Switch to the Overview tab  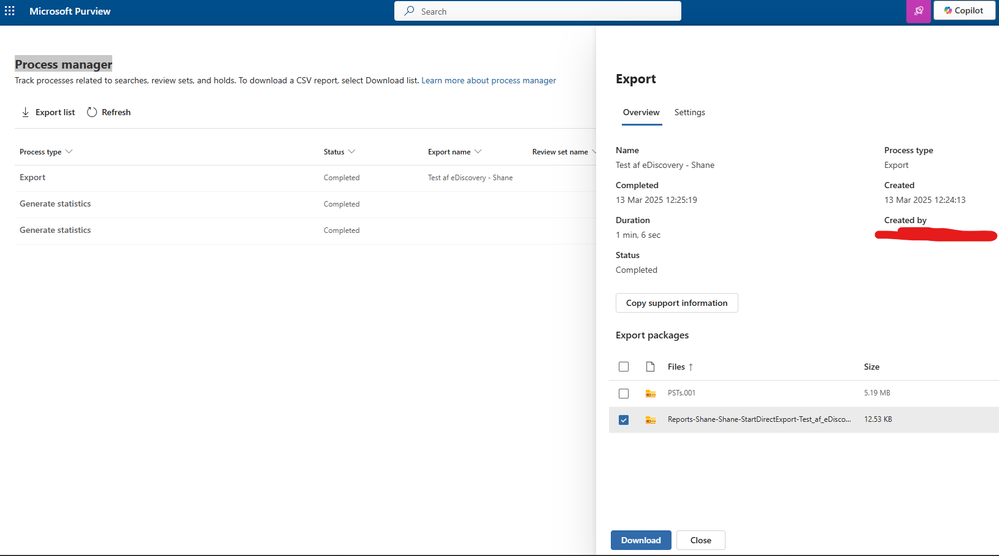(641, 112)
